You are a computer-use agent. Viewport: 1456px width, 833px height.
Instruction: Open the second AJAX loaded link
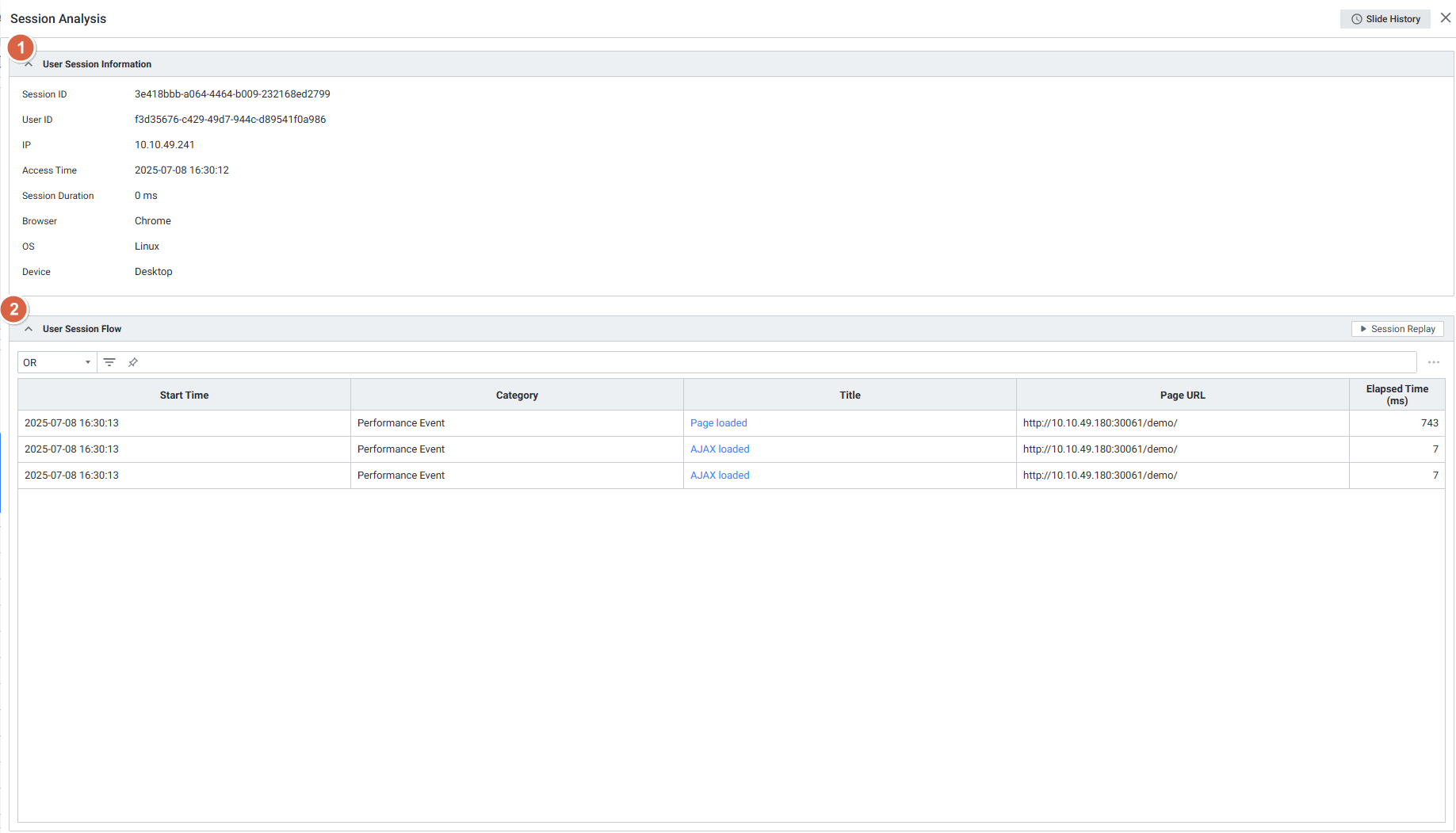click(x=719, y=476)
